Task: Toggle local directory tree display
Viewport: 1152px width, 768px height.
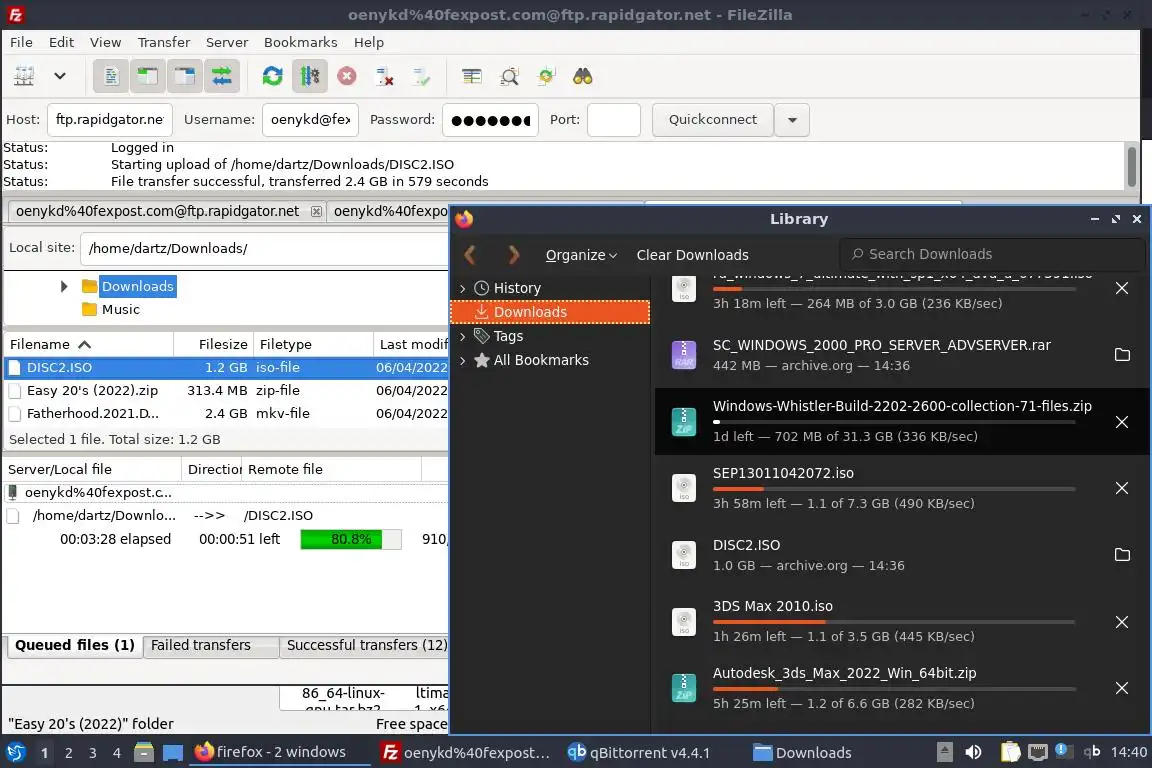Action: click(148, 76)
